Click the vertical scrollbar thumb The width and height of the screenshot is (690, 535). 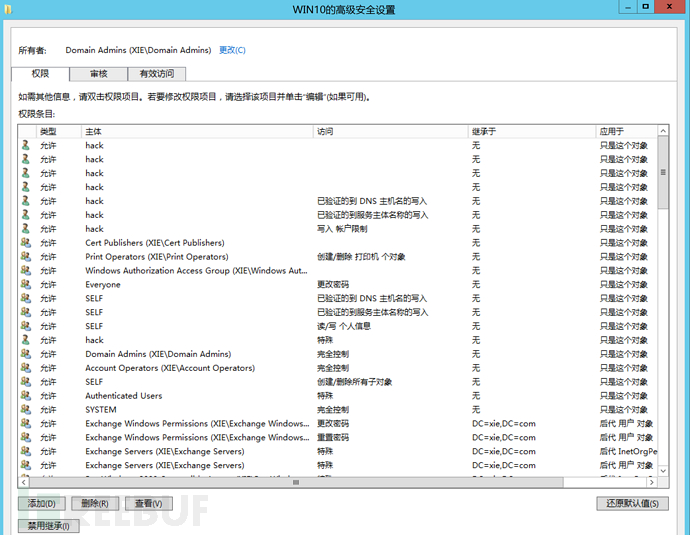point(663,172)
